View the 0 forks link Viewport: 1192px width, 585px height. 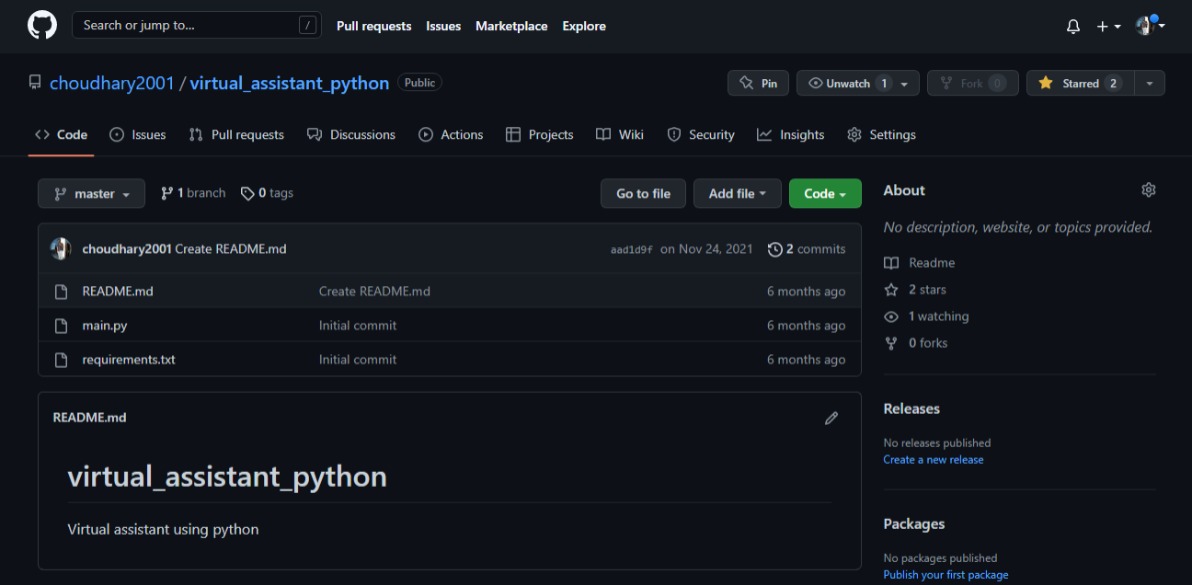916,343
